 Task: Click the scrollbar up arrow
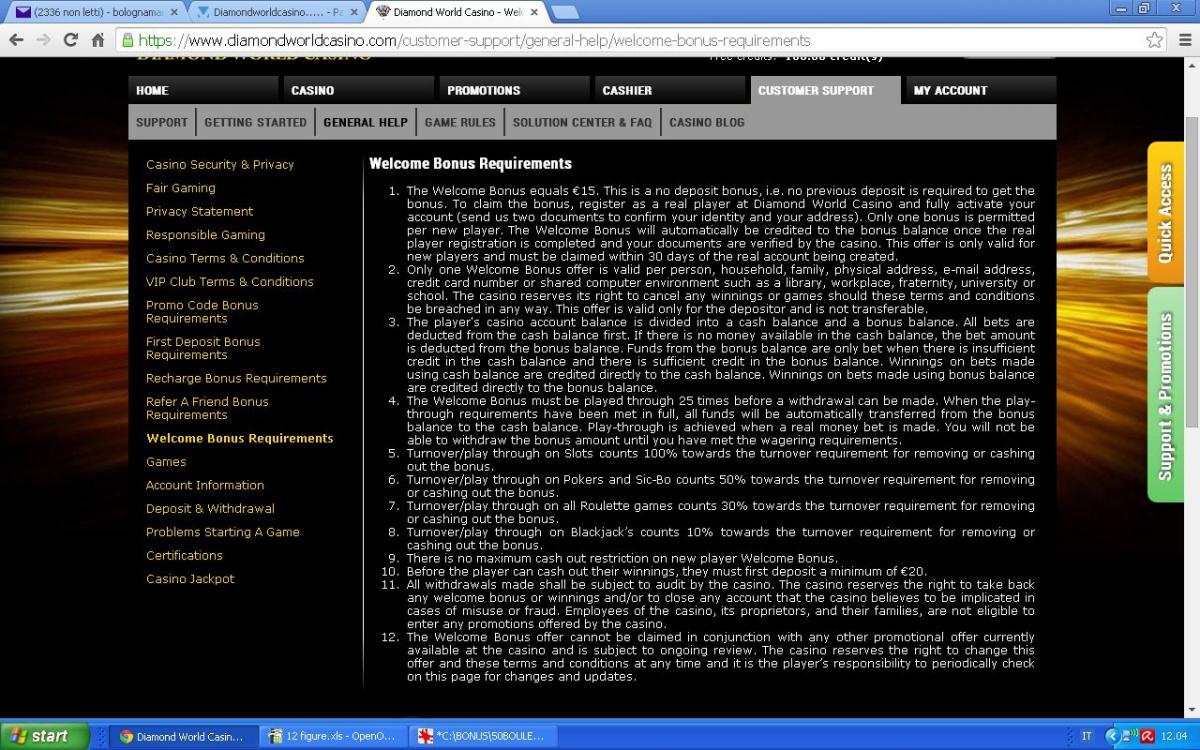[x=1191, y=65]
